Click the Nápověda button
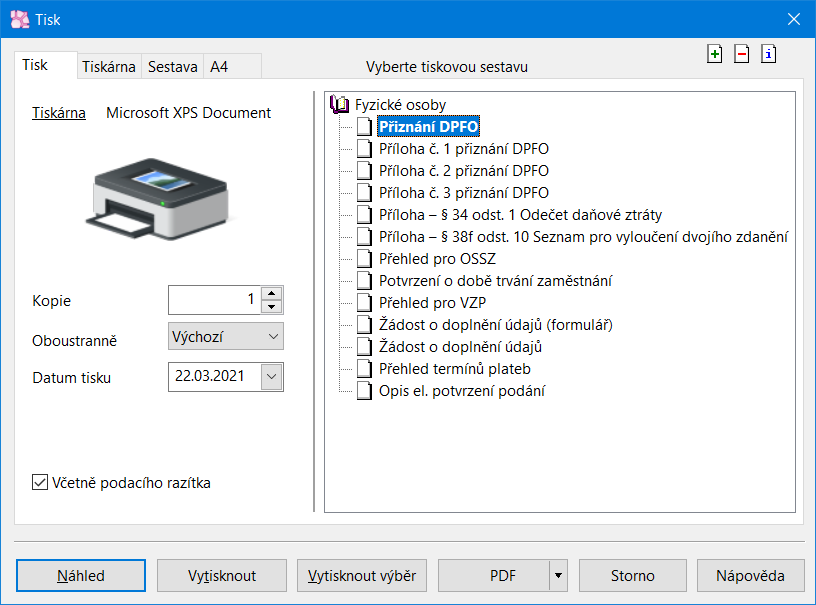This screenshot has width=816, height=605. click(x=750, y=575)
